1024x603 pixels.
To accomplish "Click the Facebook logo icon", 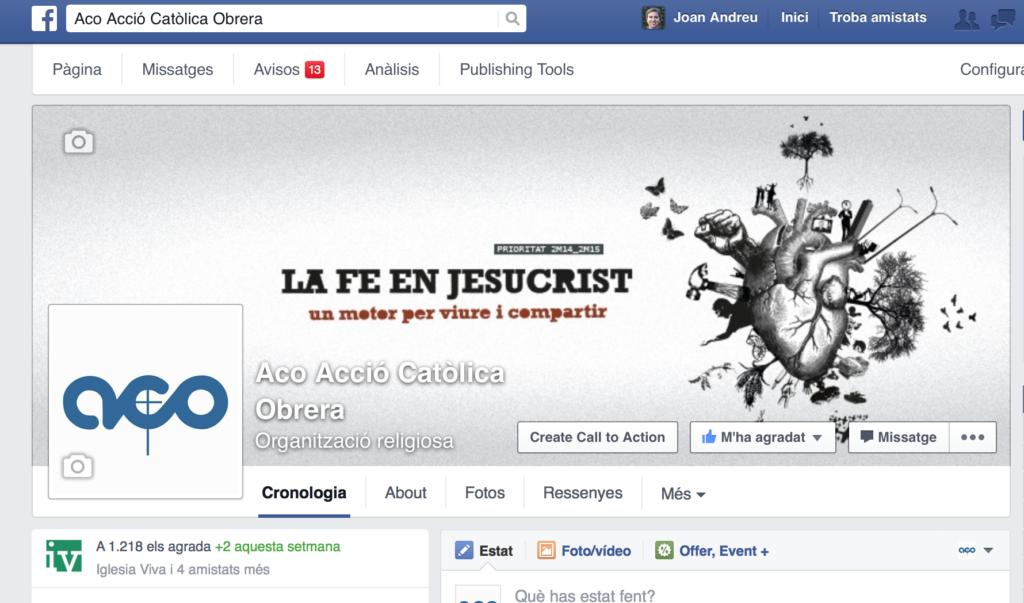I will 44,18.
